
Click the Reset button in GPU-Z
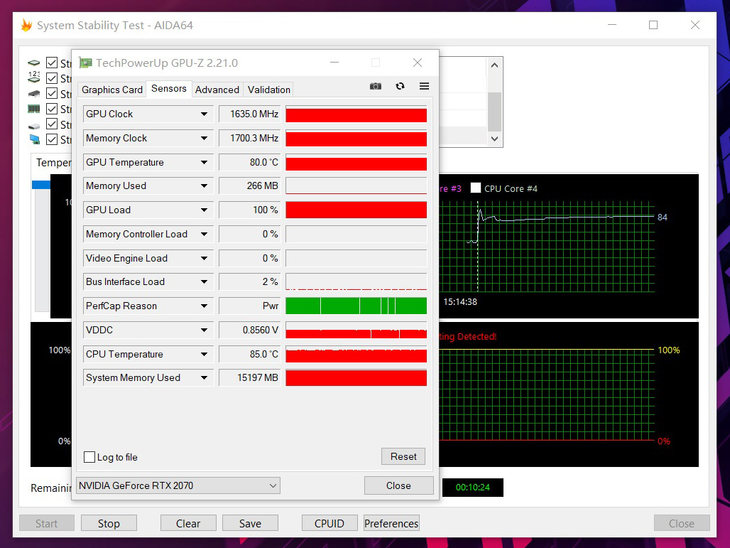[403, 457]
